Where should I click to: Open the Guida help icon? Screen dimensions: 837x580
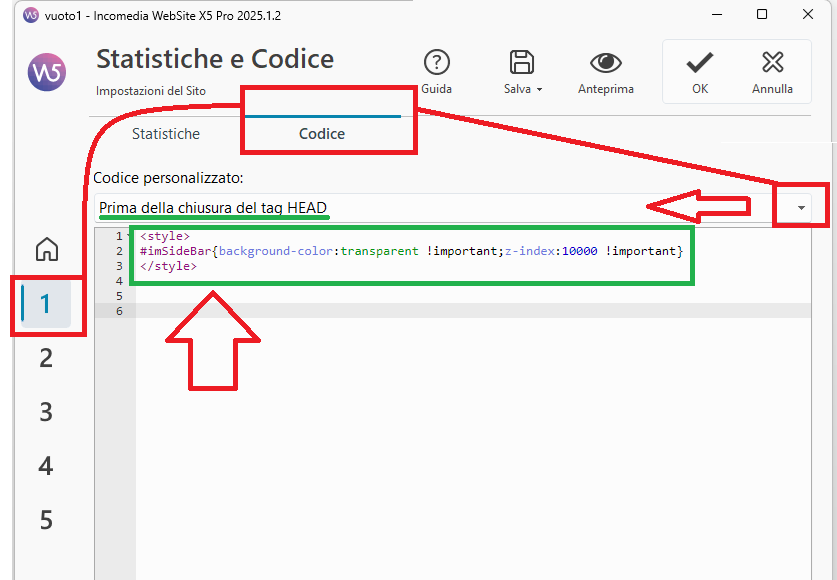click(x=436, y=63)
